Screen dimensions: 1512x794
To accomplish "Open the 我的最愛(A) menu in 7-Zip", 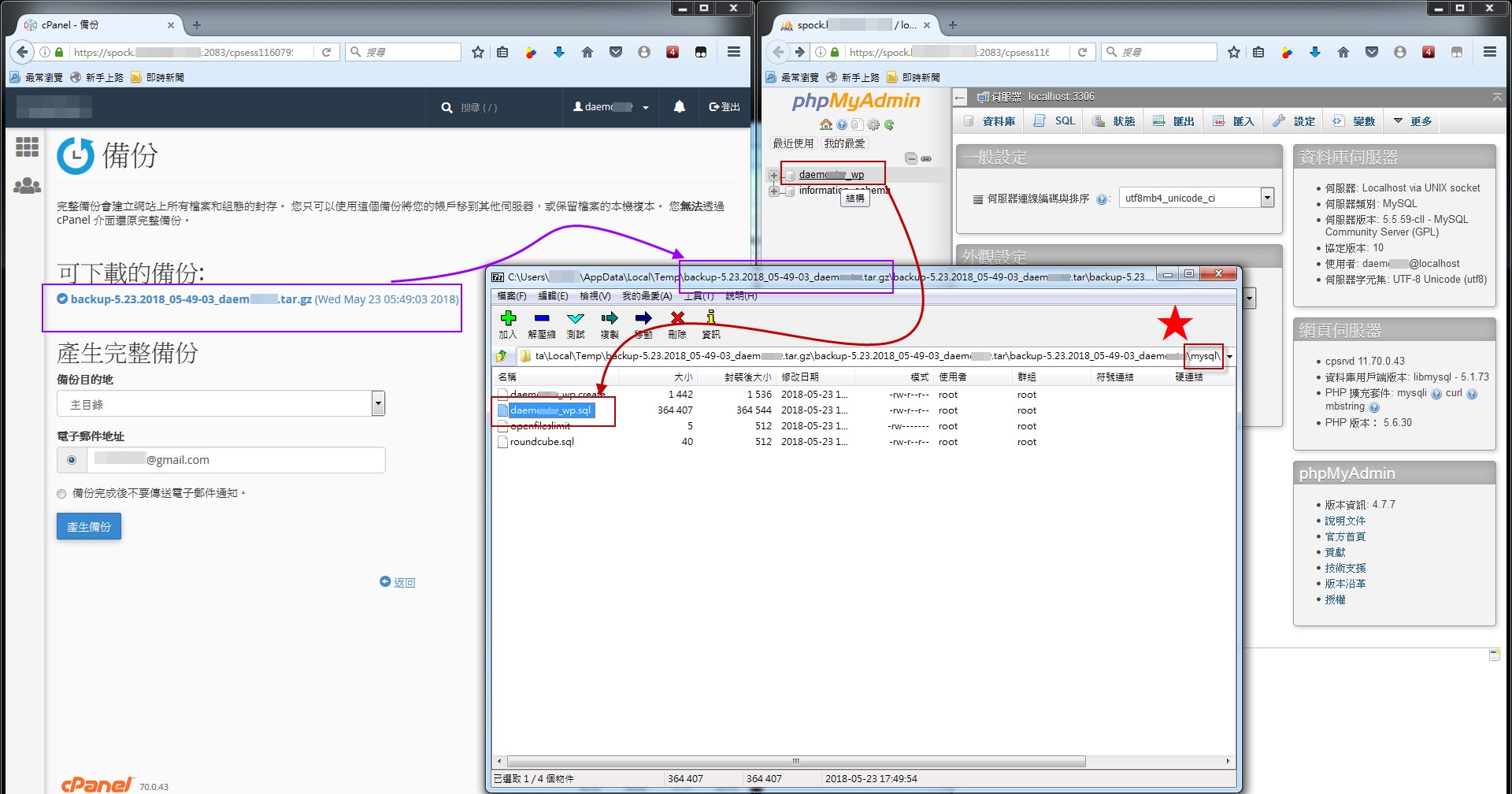I will point(647,296).
